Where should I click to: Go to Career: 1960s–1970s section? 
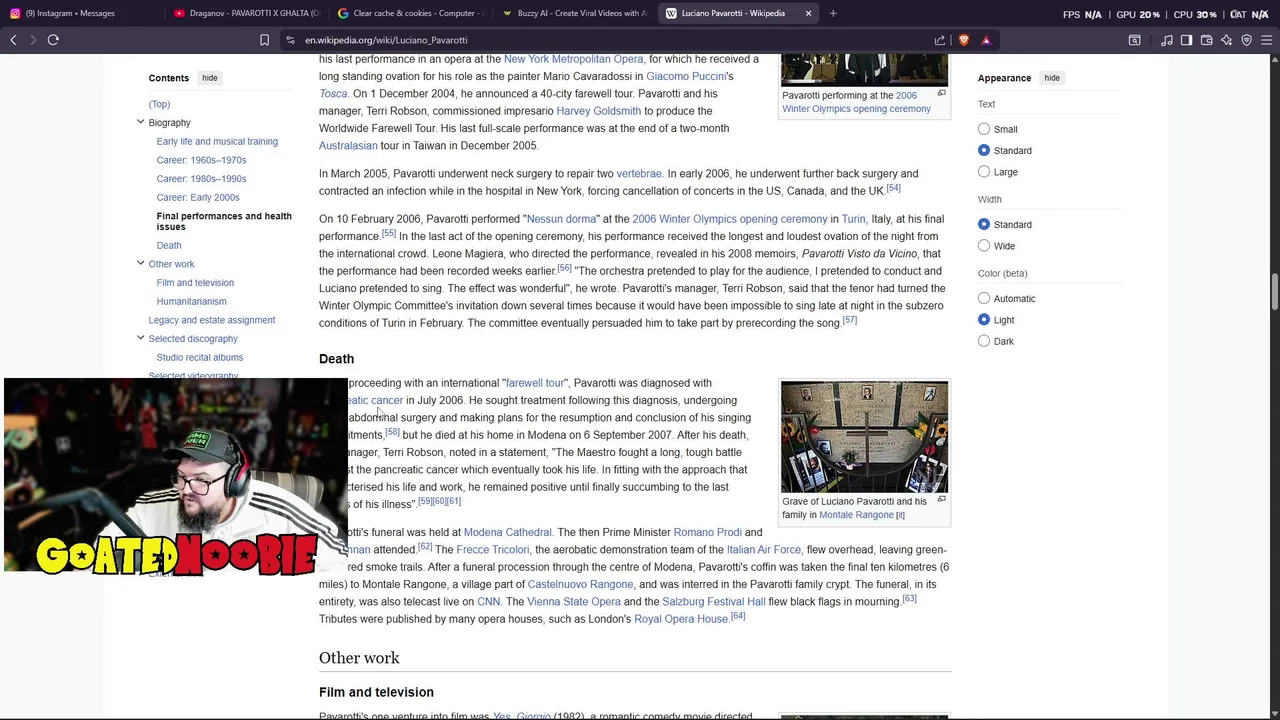(201, 160)
